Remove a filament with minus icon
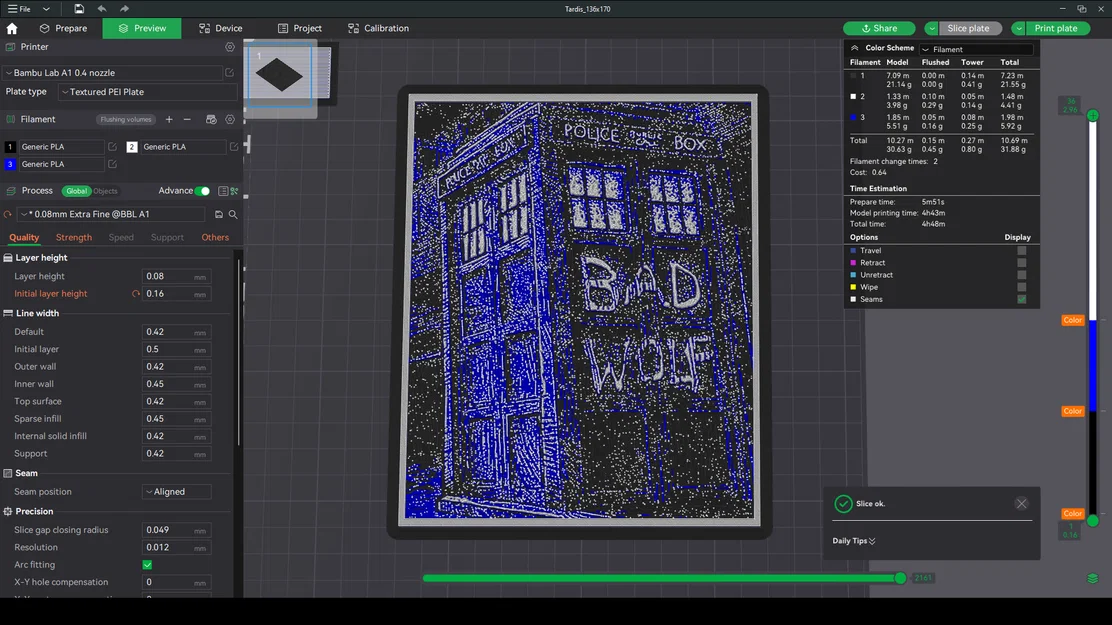 187,119
